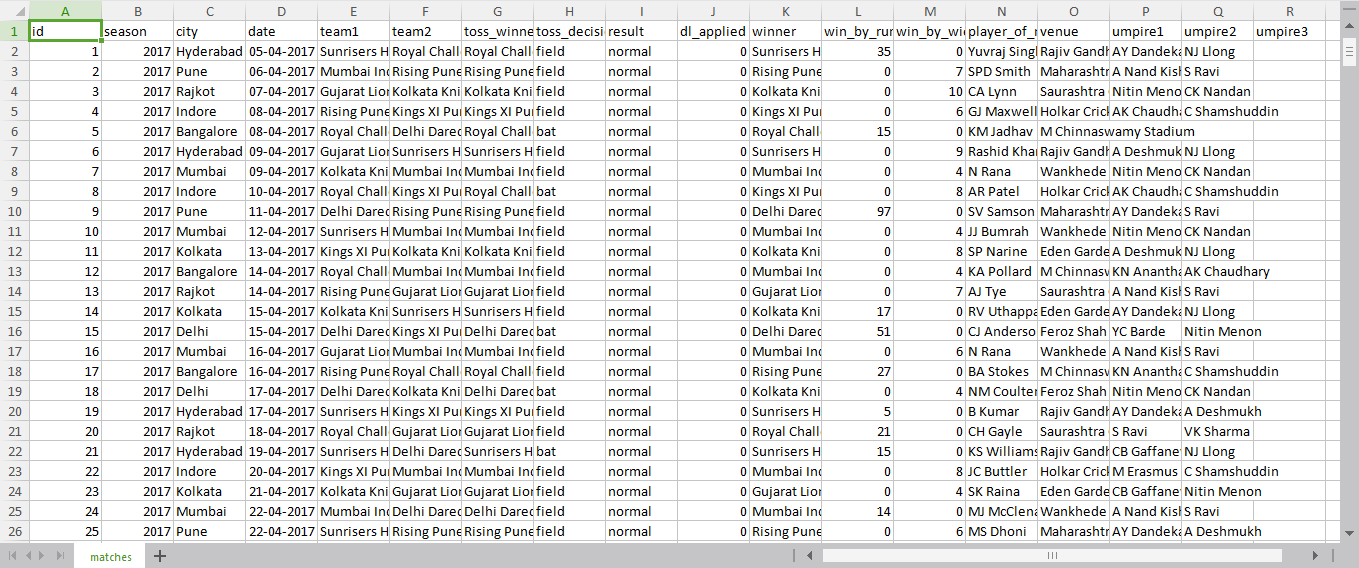This screenshot has width=1359, height=568.
Task: Select the 'umpire2' header cell
Action: tap(1217, 31)
